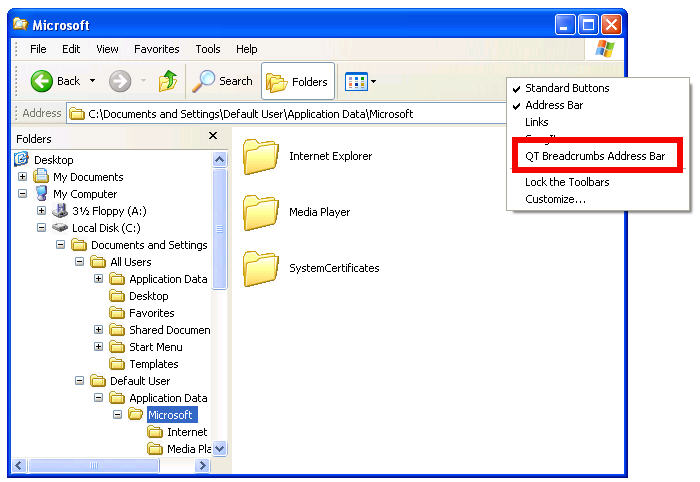The width and height of the screenshot is (700, 482).
Task: Go up one folder level icon
Action: 168,81
